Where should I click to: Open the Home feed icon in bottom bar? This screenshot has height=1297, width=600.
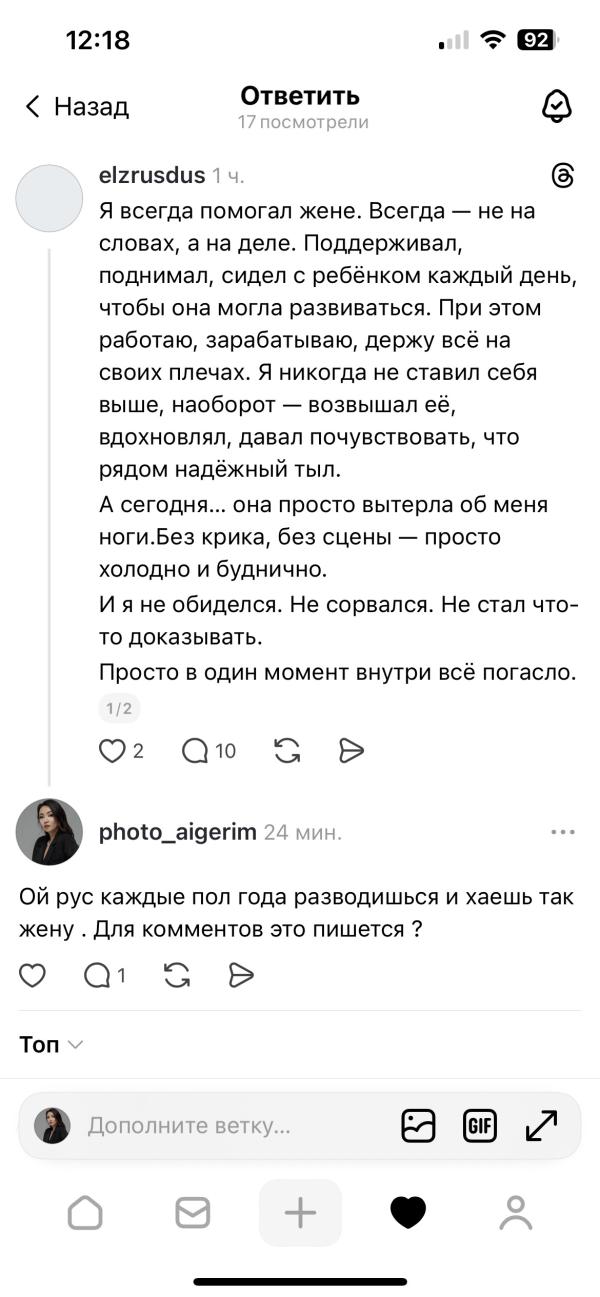pyautogui.click(x=85, y=1212)
